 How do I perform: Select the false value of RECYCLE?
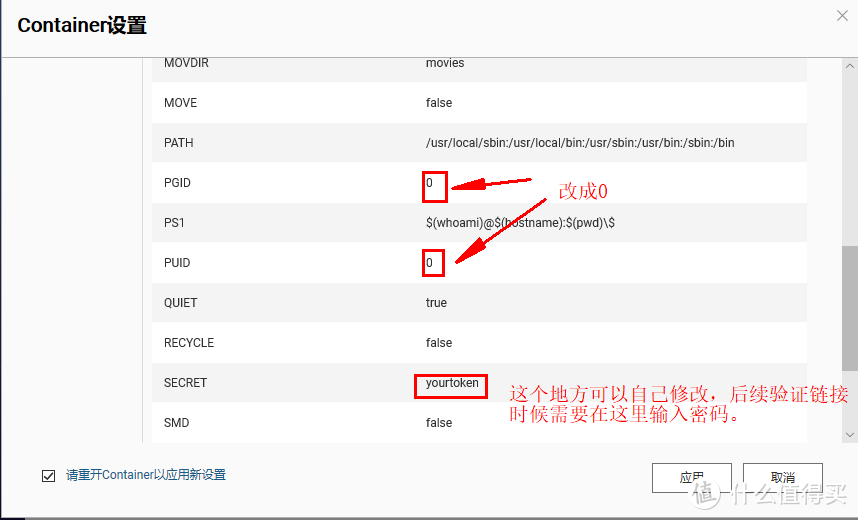click(x=439, y=343)
